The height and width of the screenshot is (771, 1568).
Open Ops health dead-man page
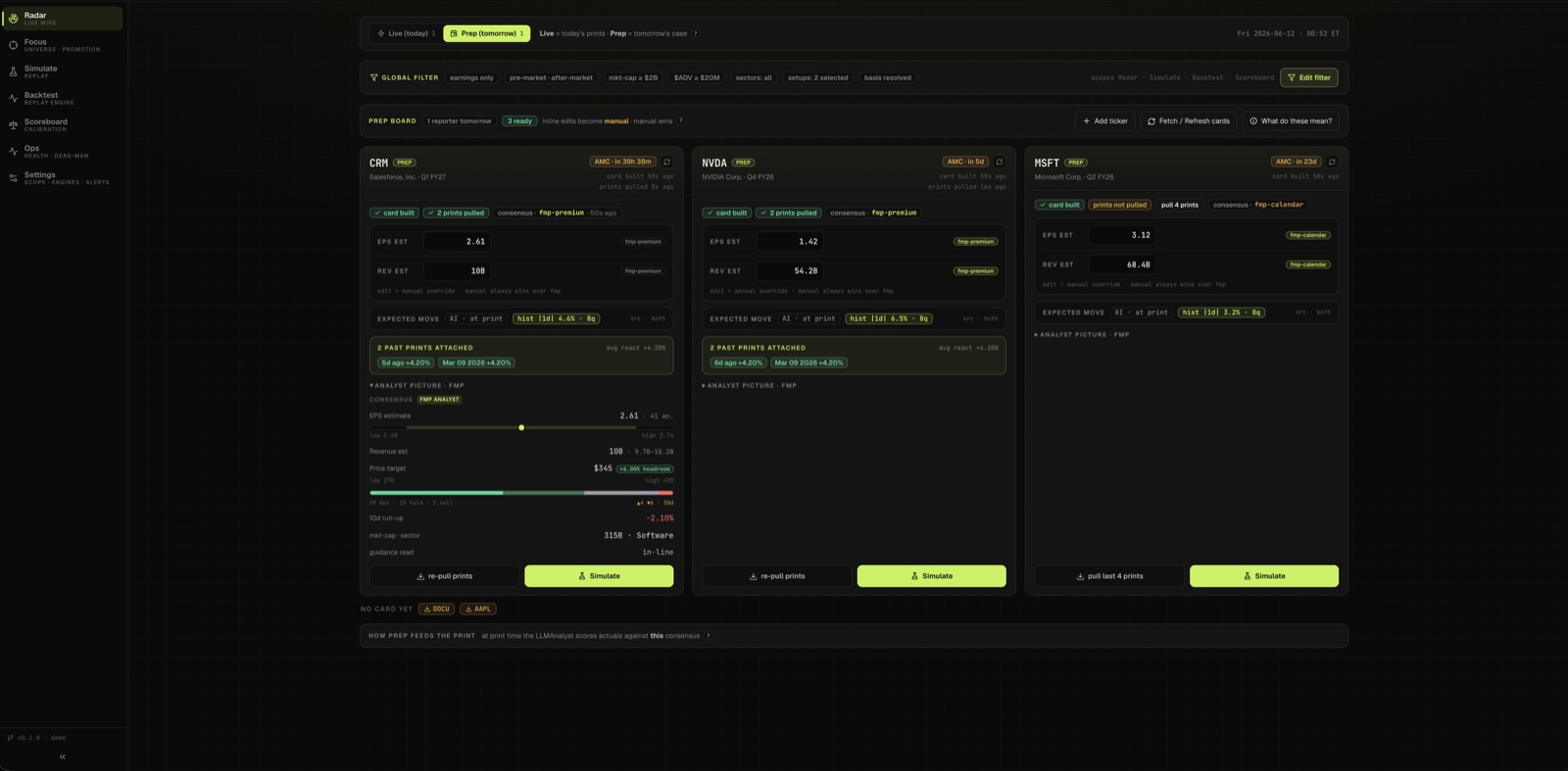pyautogui.click(x=64, y=151)
